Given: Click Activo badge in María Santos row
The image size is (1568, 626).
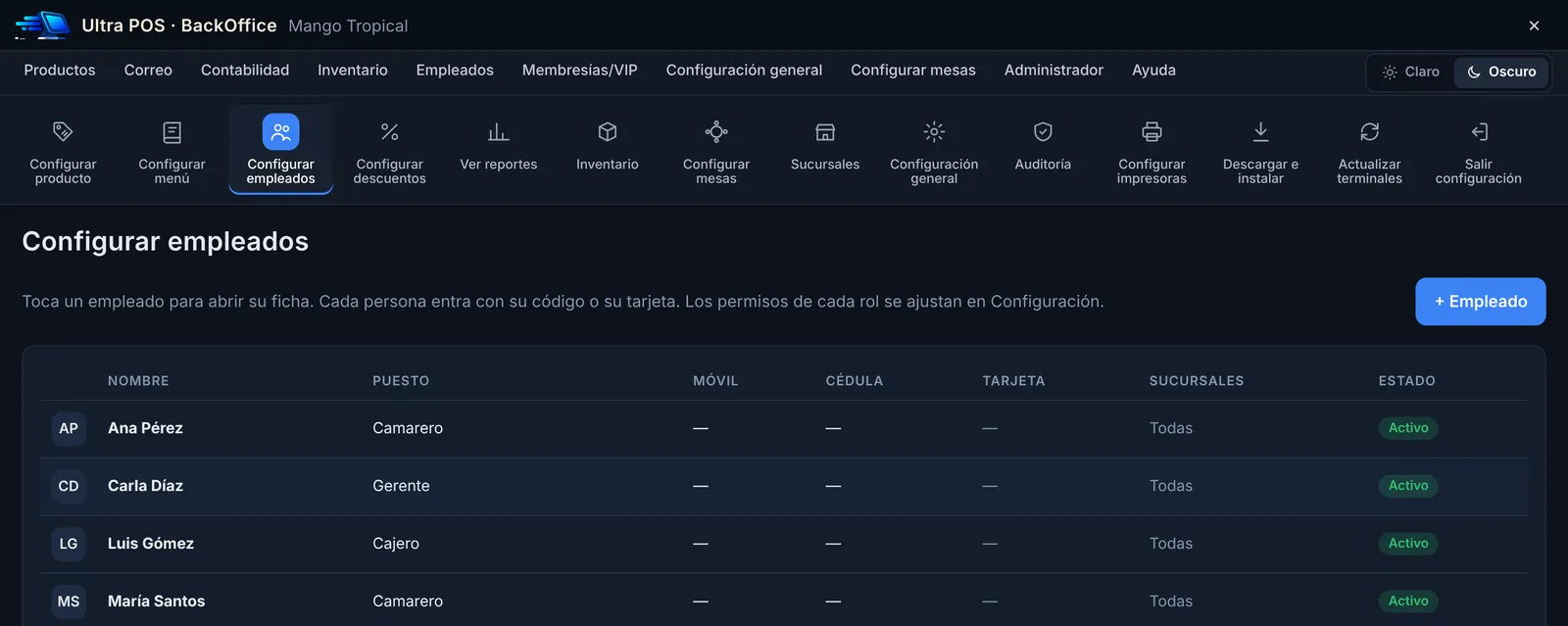Looking at the screenshot, I should [1408, 602].
